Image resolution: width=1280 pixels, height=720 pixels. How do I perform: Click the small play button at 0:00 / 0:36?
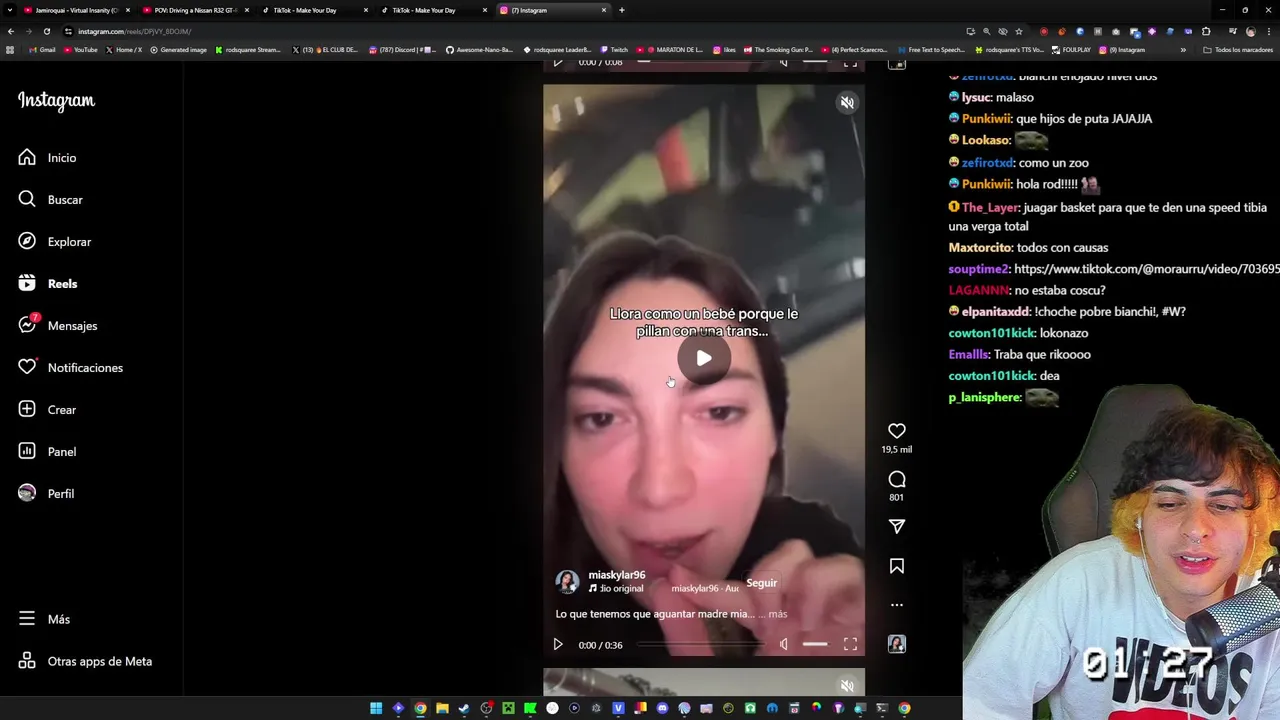click(x=558, y=645)
